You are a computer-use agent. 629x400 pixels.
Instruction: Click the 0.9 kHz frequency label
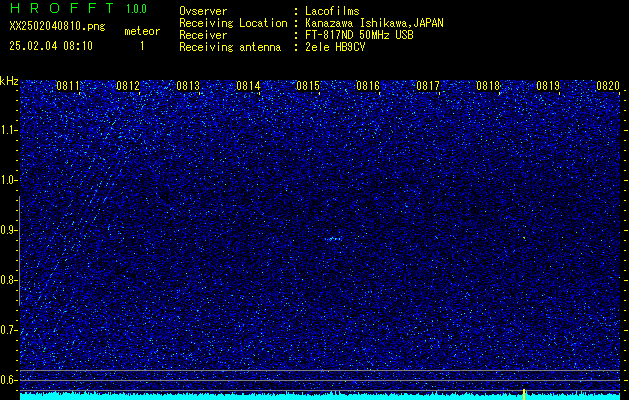tap(9, 230)
